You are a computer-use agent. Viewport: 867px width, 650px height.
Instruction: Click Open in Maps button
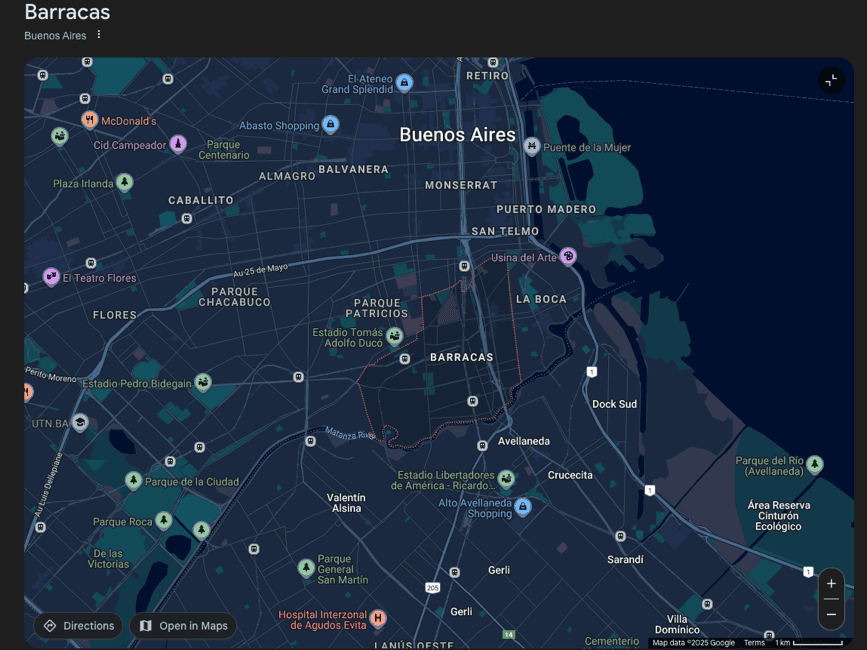click(183, 626)
